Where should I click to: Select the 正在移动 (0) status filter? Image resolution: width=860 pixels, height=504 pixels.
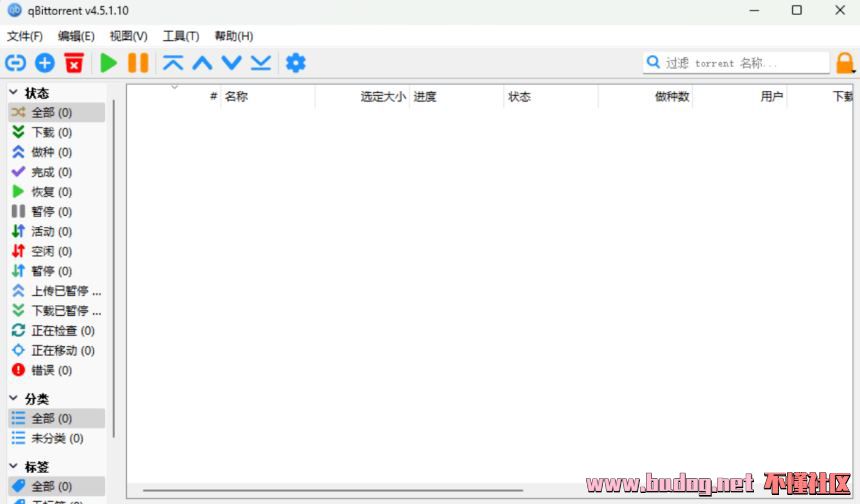pyautogui.click(x=56, y=350)
